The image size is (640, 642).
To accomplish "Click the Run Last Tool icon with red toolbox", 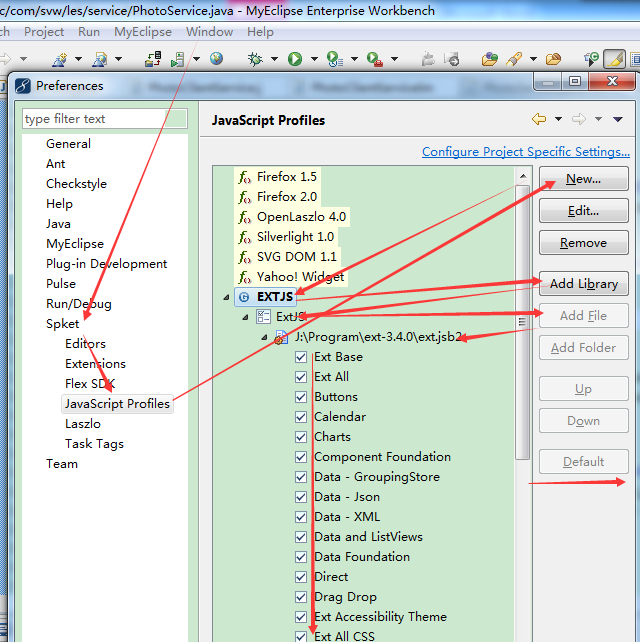I will 374,59.
